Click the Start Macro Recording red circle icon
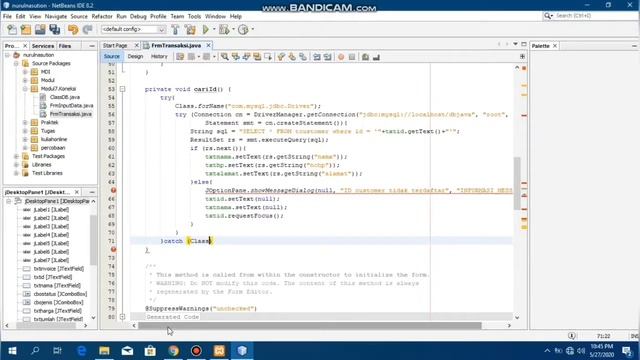This screenshot has height=360, width=640. (x=341, y=57)
